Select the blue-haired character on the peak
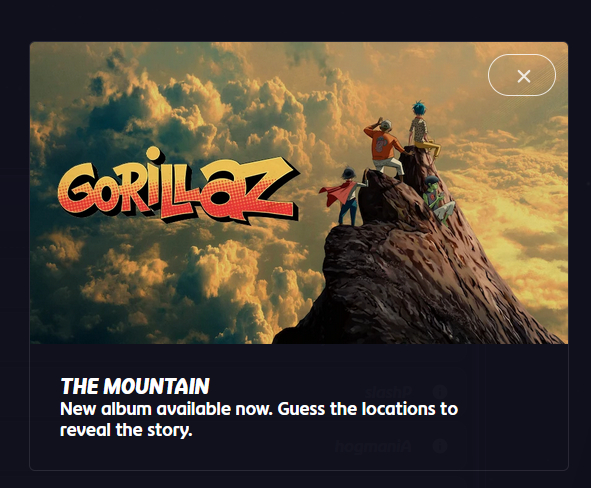 point(424,128)
